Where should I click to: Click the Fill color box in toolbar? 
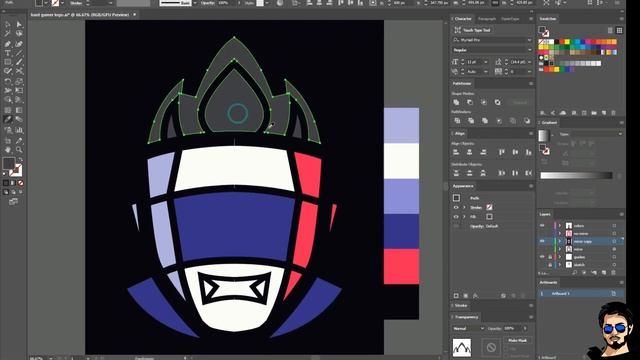coord(8,163)
